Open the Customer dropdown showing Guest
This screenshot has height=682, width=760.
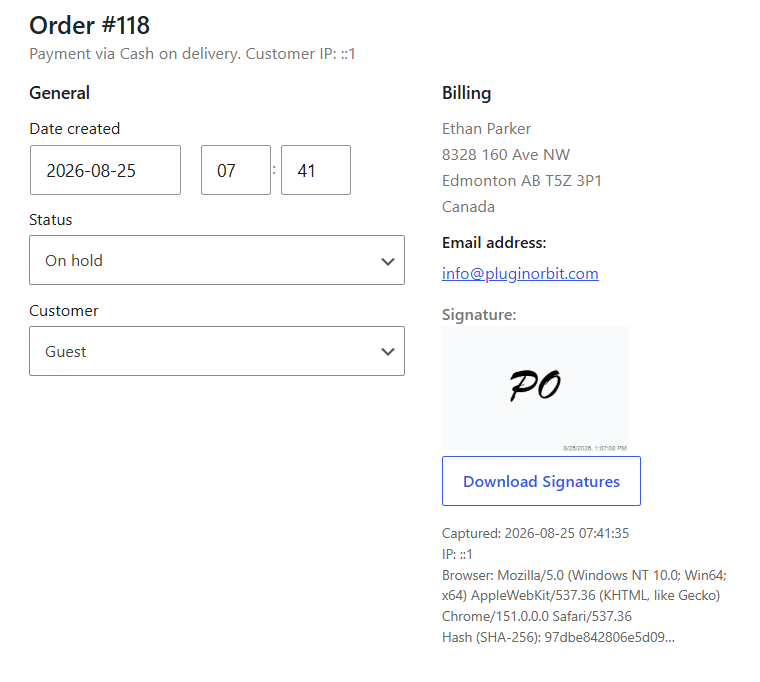coord(217,351)
